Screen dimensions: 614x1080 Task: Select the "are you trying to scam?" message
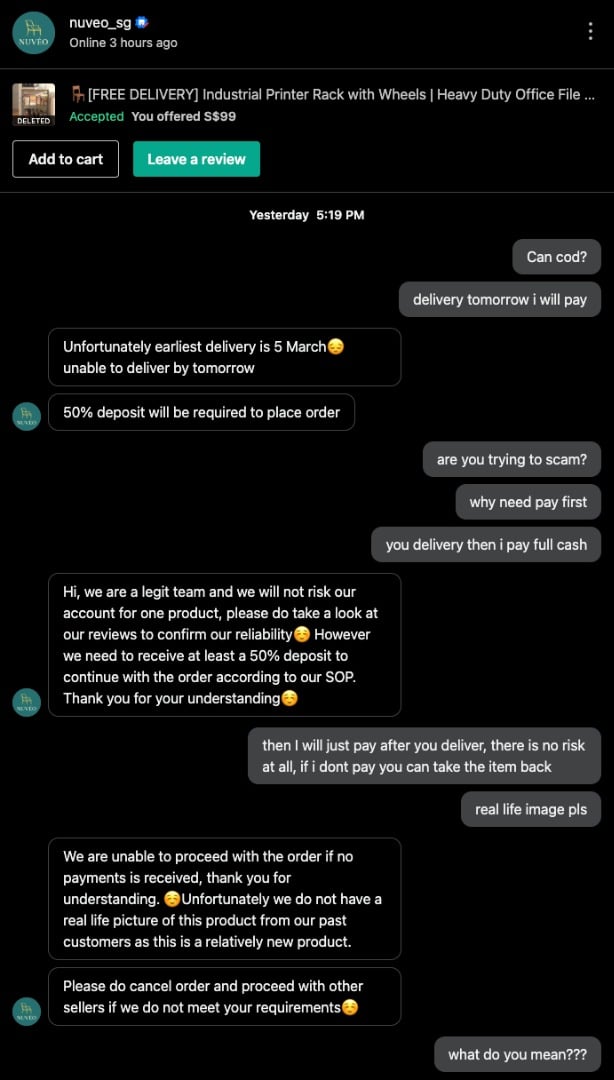coord(511,460)
